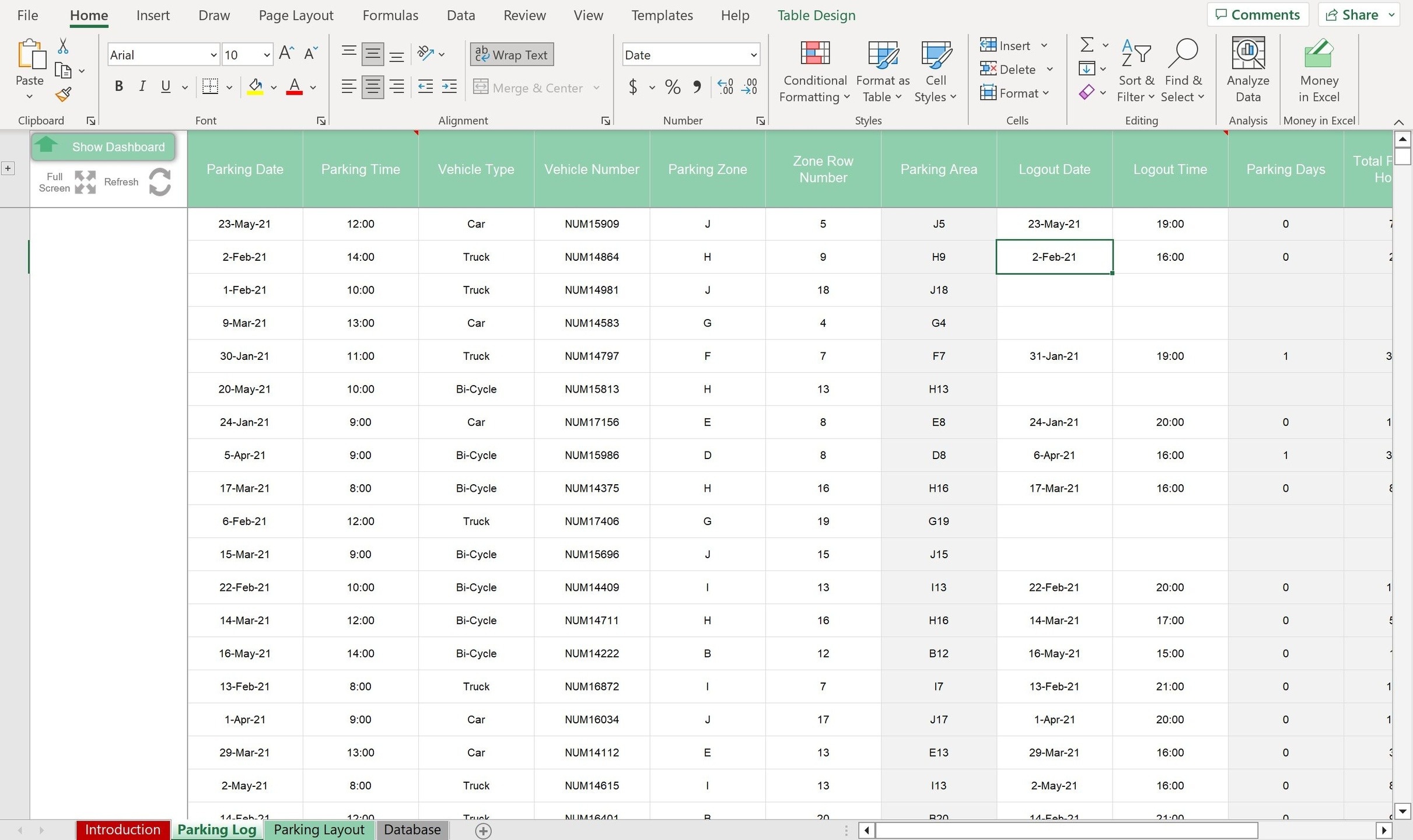Click the Increase Decimal icon
Viewport: 1413px width, 840px height.
[726, 87]
